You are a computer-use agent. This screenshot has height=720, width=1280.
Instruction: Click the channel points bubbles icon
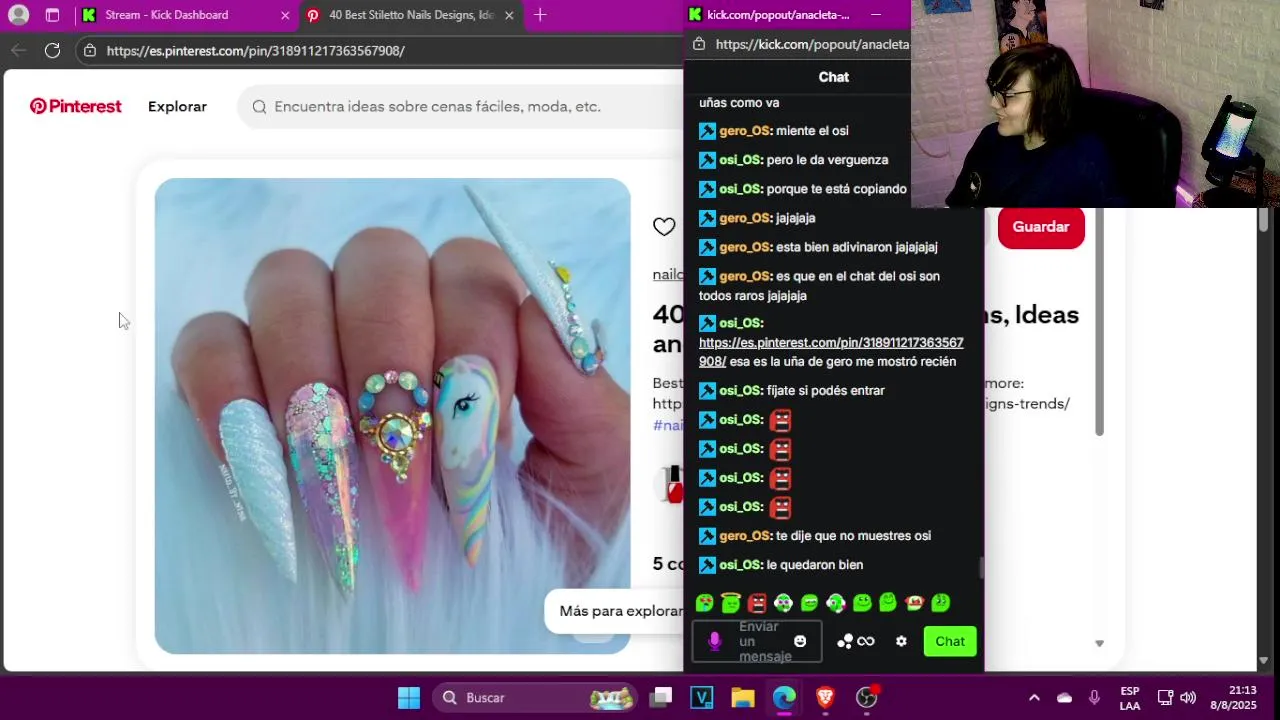click(x=845, y=641)
